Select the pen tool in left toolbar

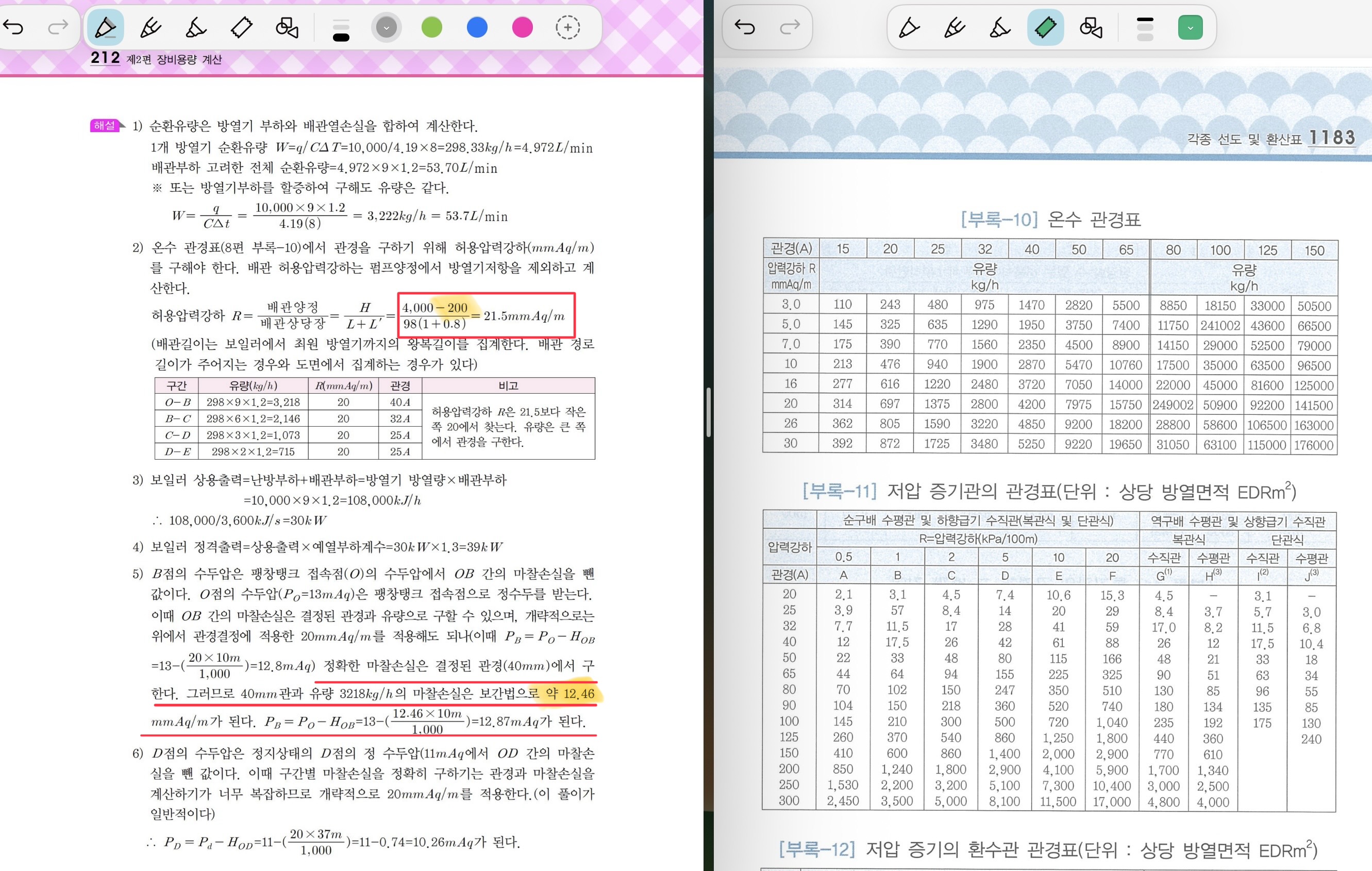click(x=106, y=27)
